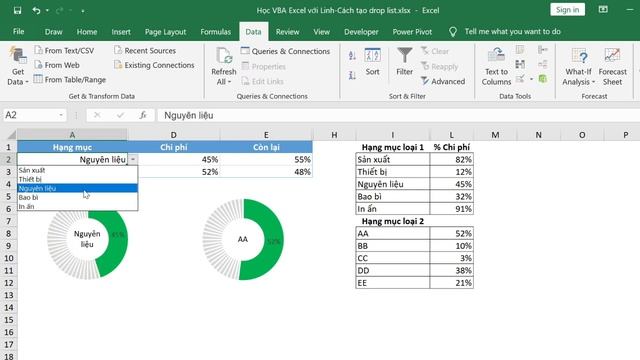This screenshot has height=360, width=640.
Task: Click From Web import
Action: (x=57, y=65)
